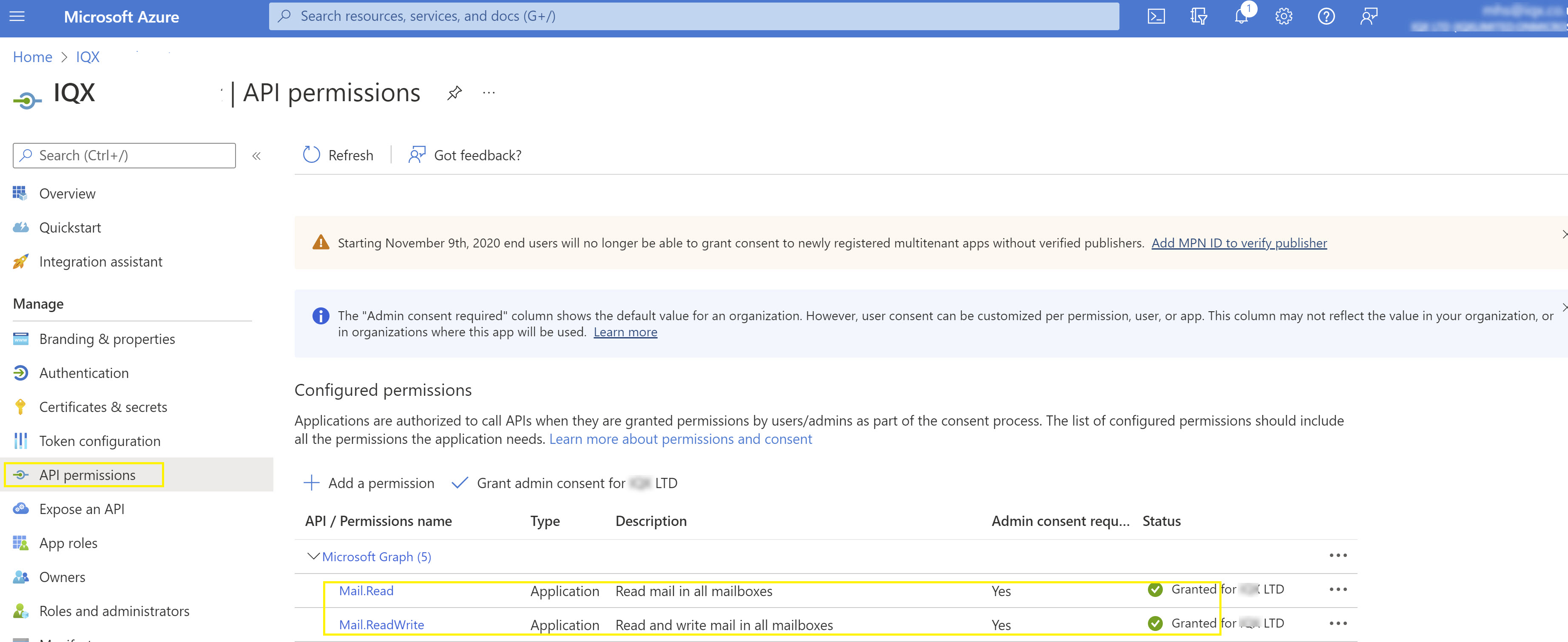This screenshot has width=1568, height=642.
Task: Click the API permissions arrow icon in sidebar
Action: (x=20, y=475)
